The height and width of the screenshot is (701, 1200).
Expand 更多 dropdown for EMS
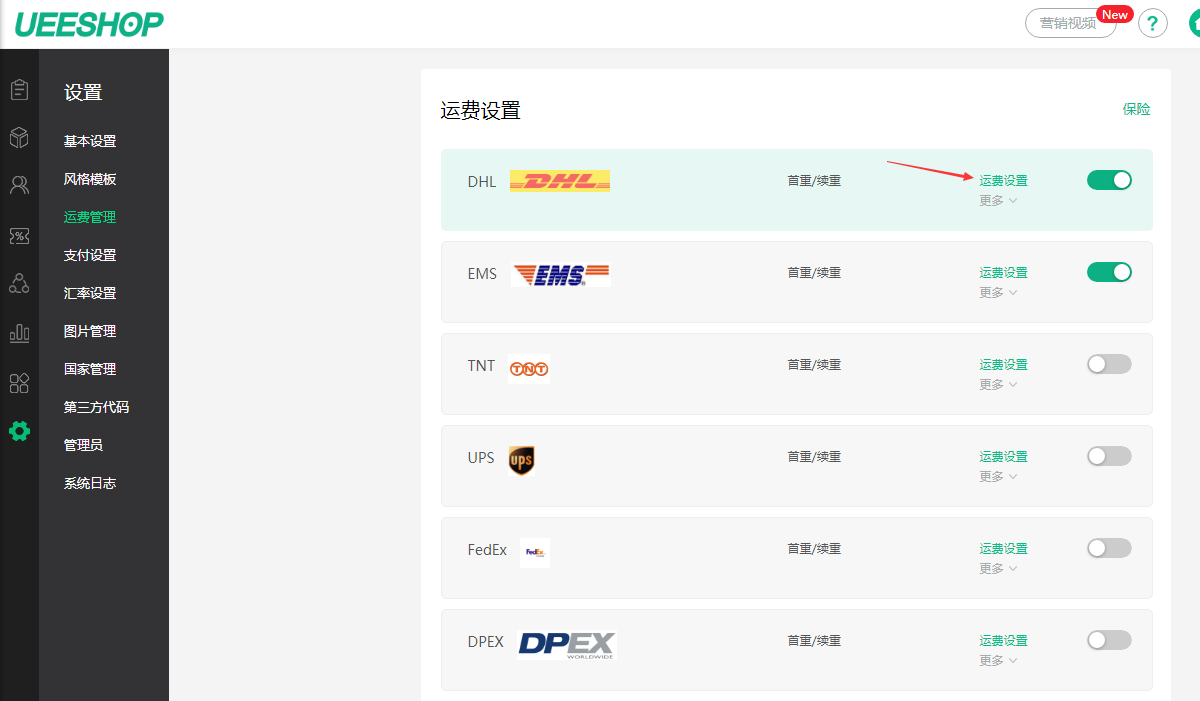coord(998,292)
